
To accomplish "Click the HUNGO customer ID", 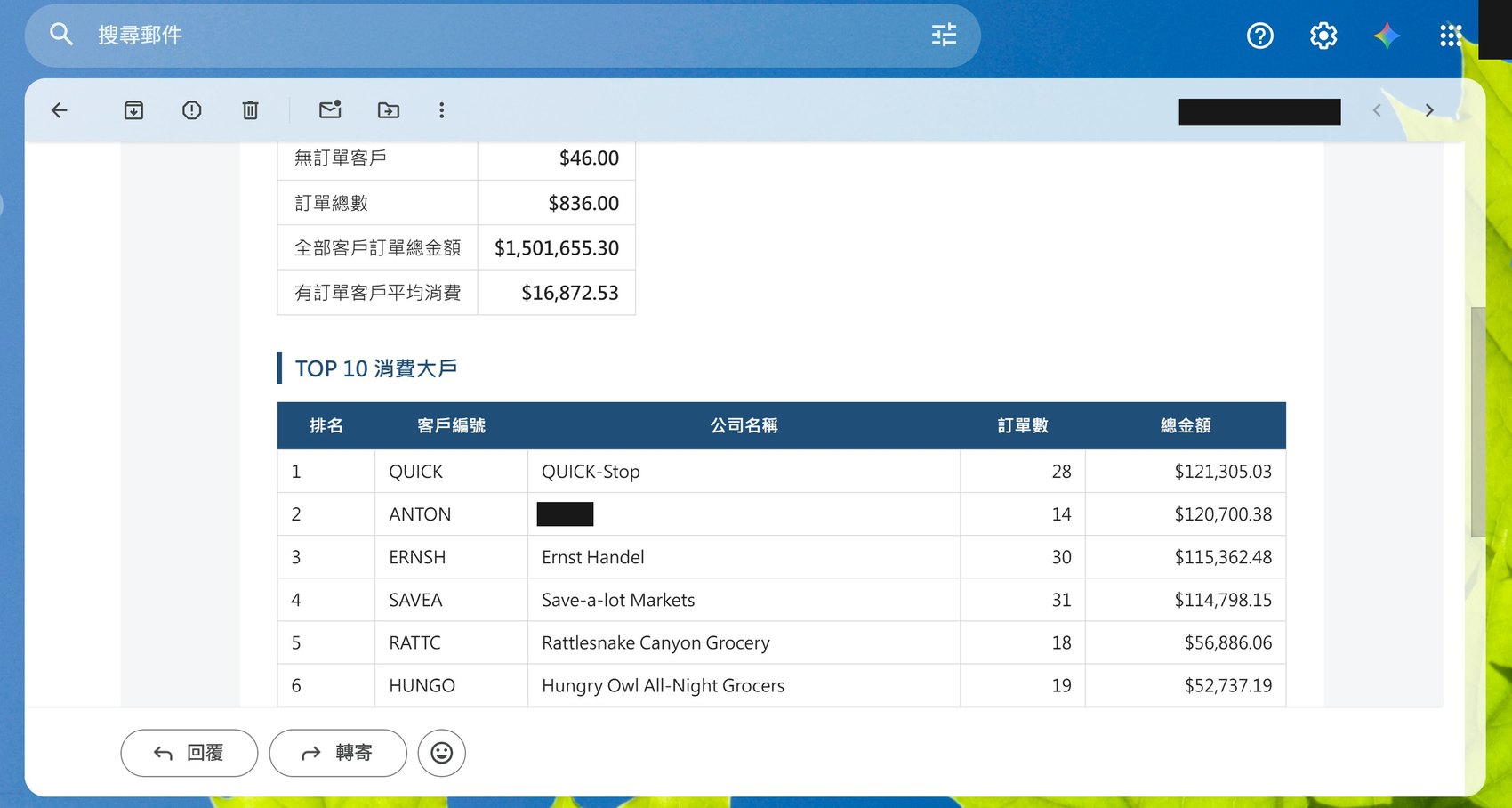I will pyautogui.click(x=422, y=685).
